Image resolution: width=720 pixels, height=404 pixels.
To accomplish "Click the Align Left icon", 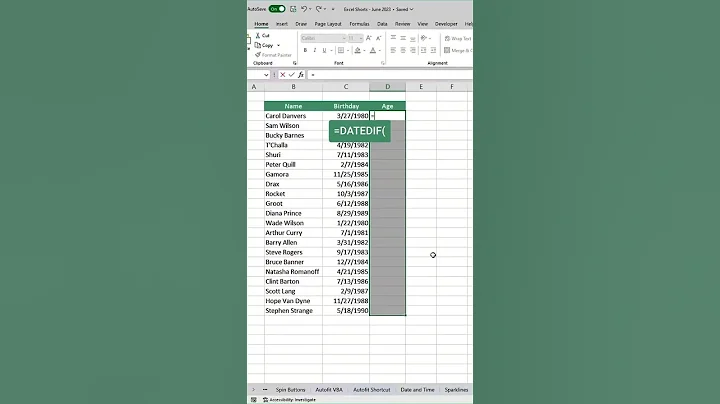I will pos(393,50).
